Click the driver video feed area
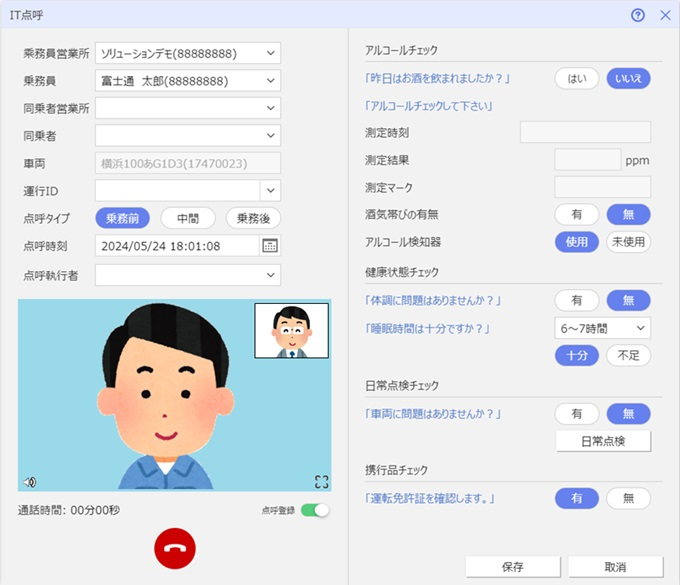 click(x=174, y=395)
